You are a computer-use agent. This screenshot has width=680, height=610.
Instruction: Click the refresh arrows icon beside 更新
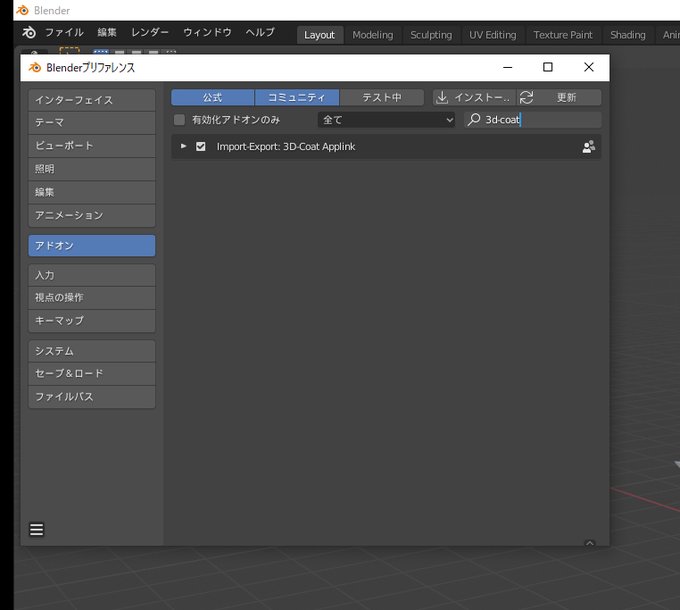pos(526,97)
